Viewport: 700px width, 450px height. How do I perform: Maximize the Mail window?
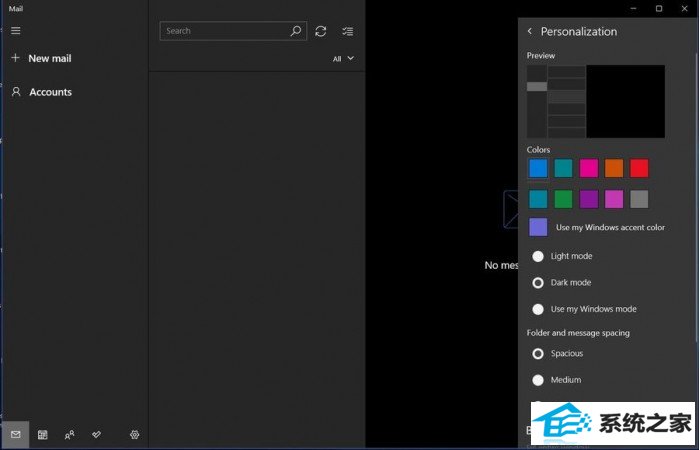659,8
